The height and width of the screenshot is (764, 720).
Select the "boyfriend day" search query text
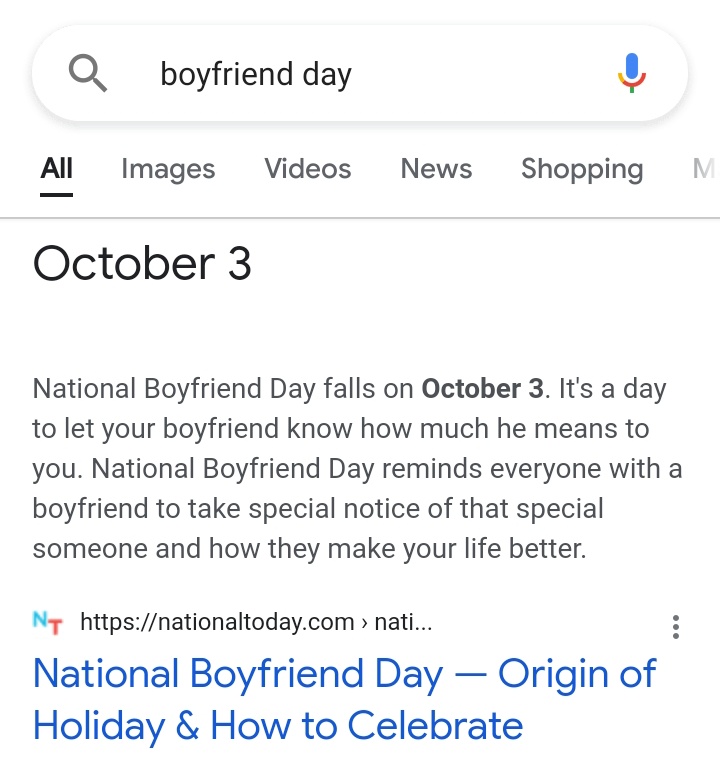(x=256, y=74)
